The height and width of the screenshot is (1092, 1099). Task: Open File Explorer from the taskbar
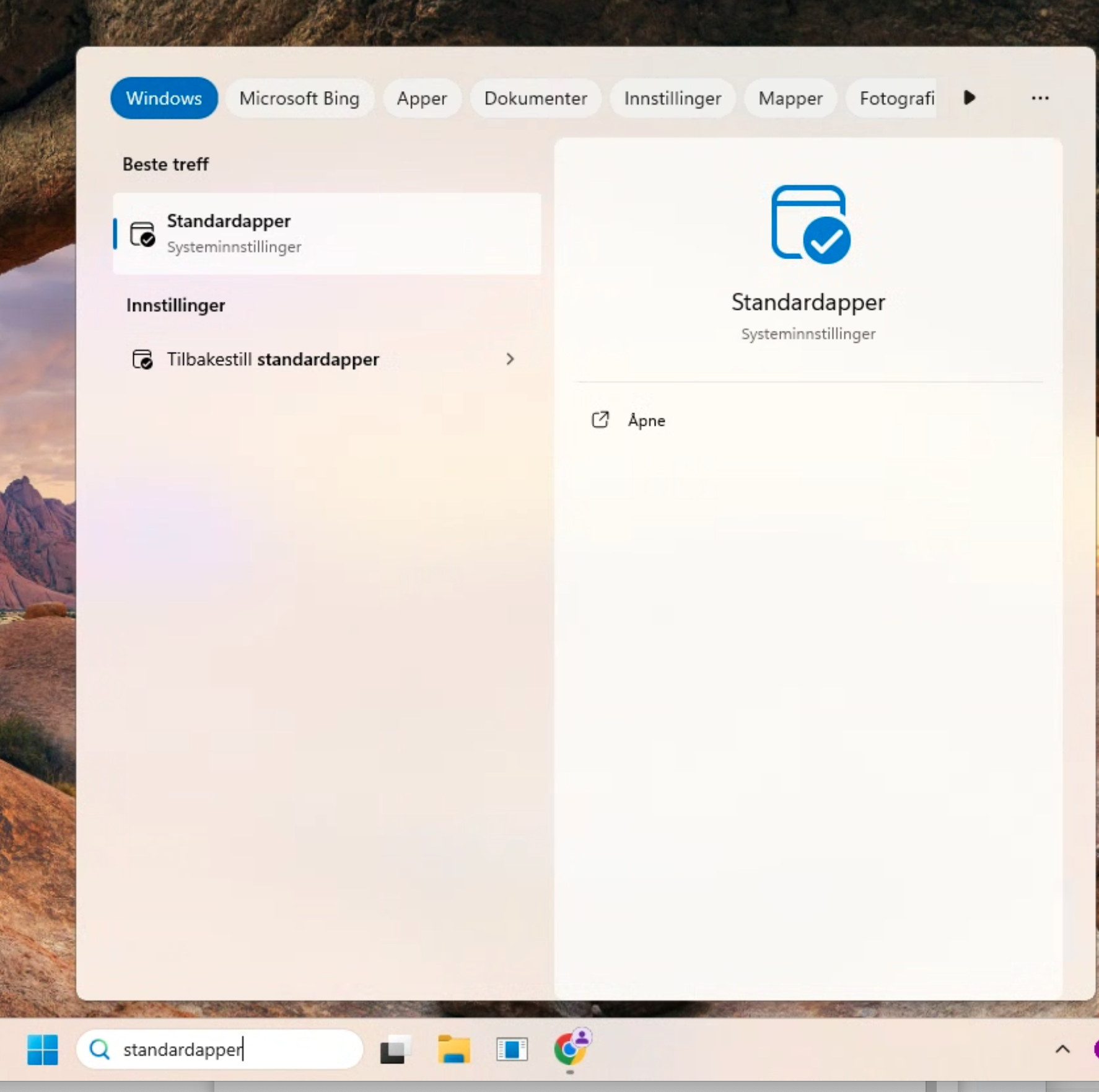point(453,1050)
